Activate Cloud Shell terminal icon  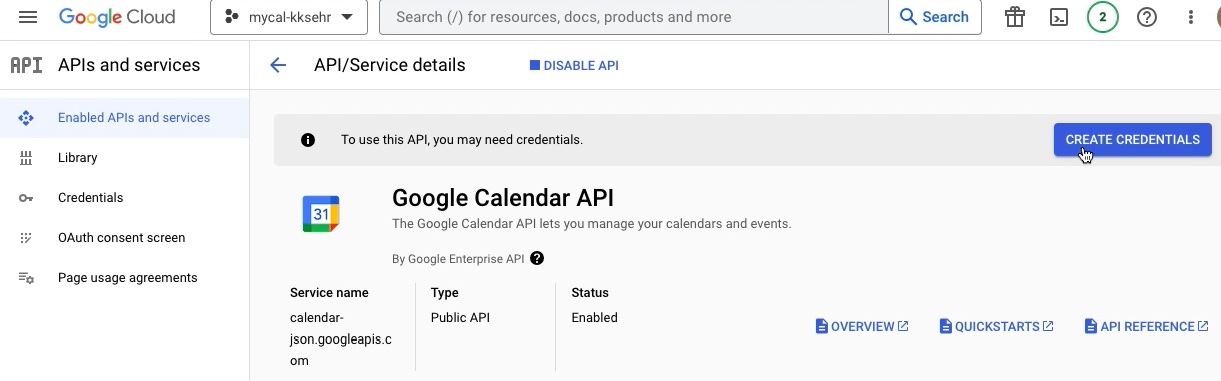1059,17
